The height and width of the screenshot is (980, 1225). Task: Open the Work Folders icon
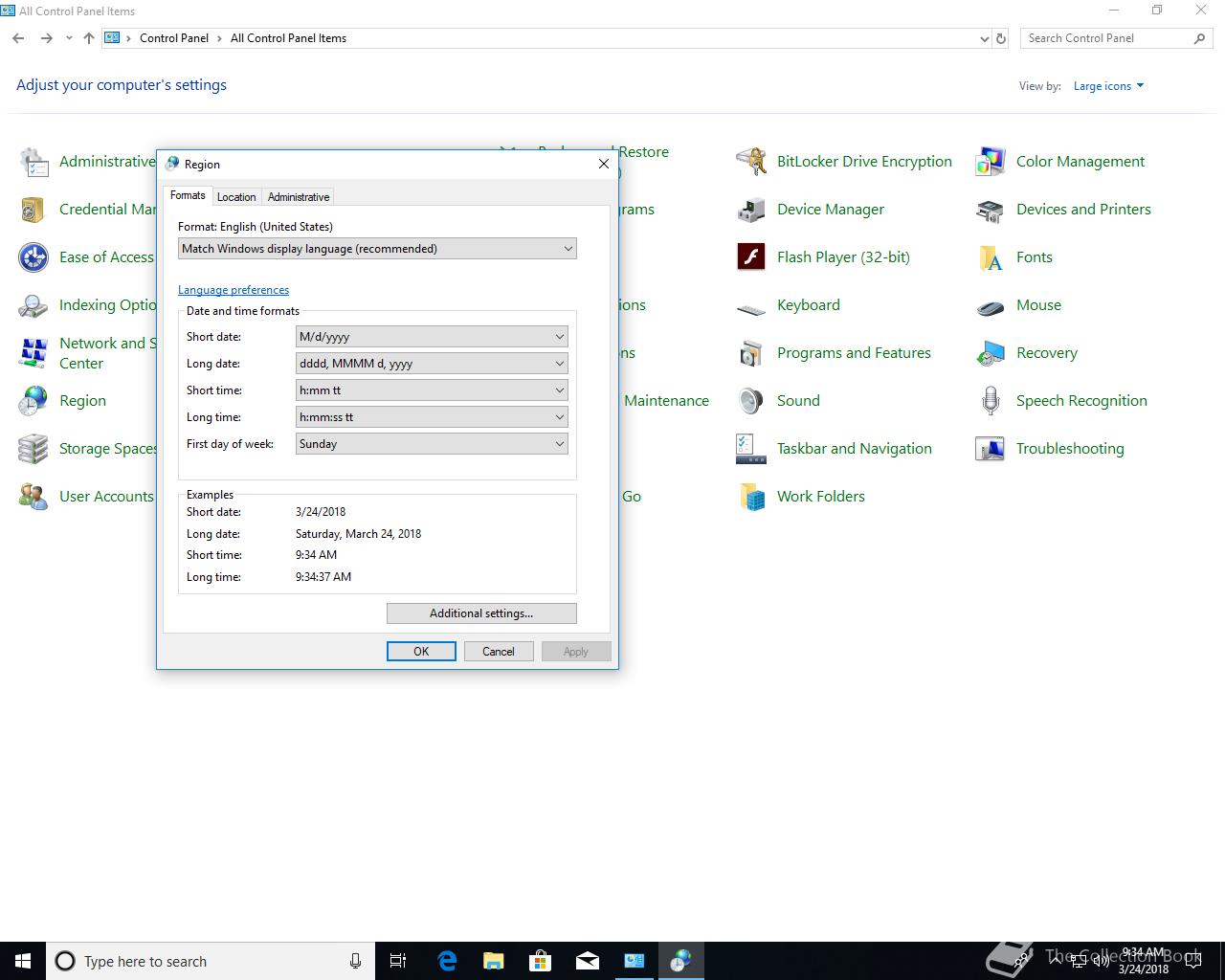pyautogui.click(x=751, y=497)
